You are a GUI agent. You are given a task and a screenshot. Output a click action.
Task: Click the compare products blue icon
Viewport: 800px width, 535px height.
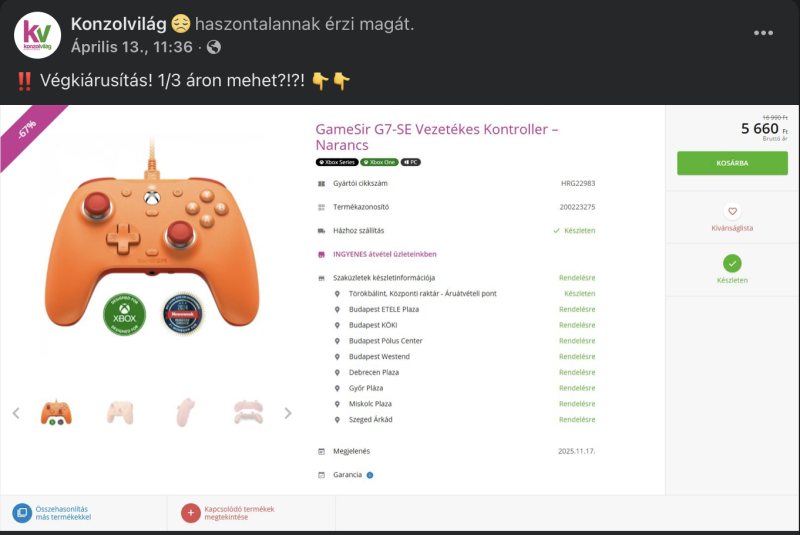(22, 513)
